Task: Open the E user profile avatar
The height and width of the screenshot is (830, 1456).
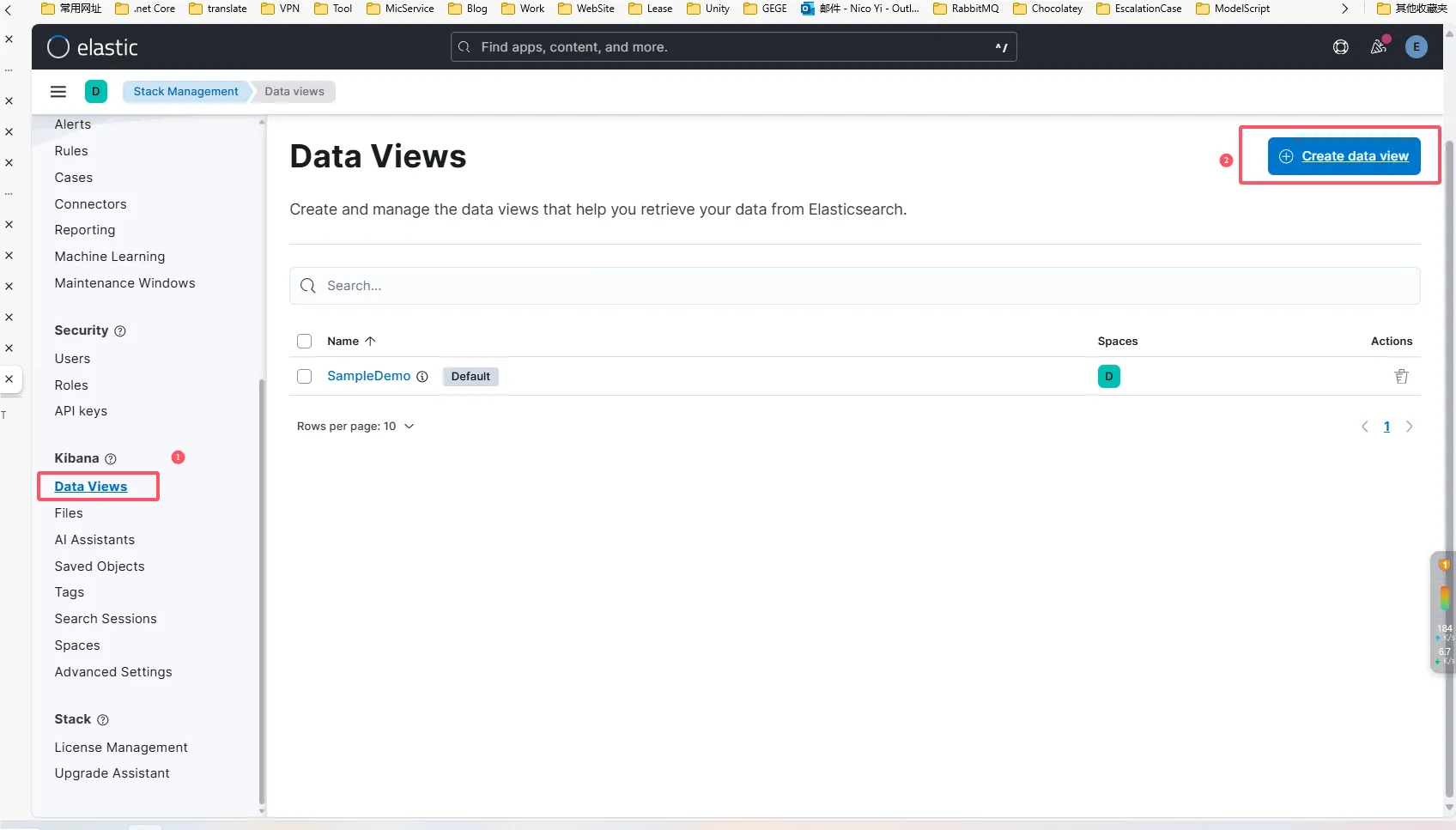Action: point(1417,47)
